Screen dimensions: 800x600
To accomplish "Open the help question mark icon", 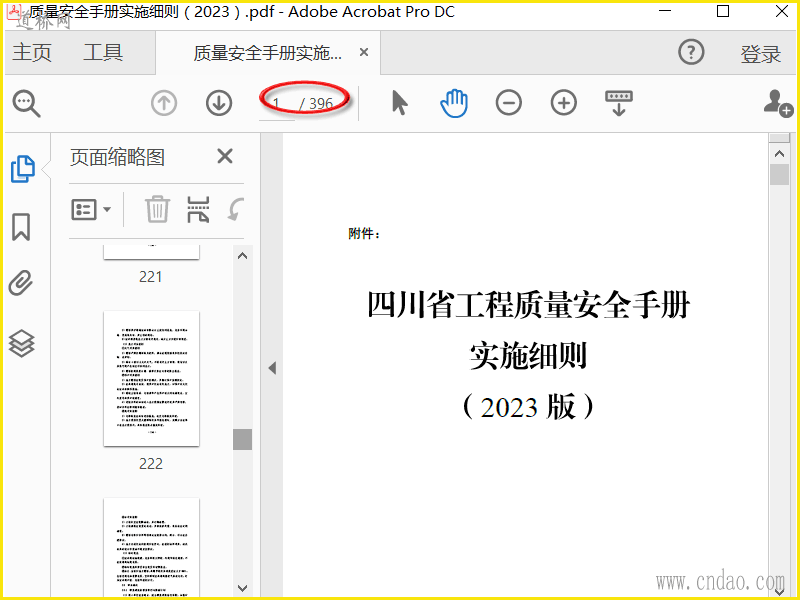I will coord(691,52).
